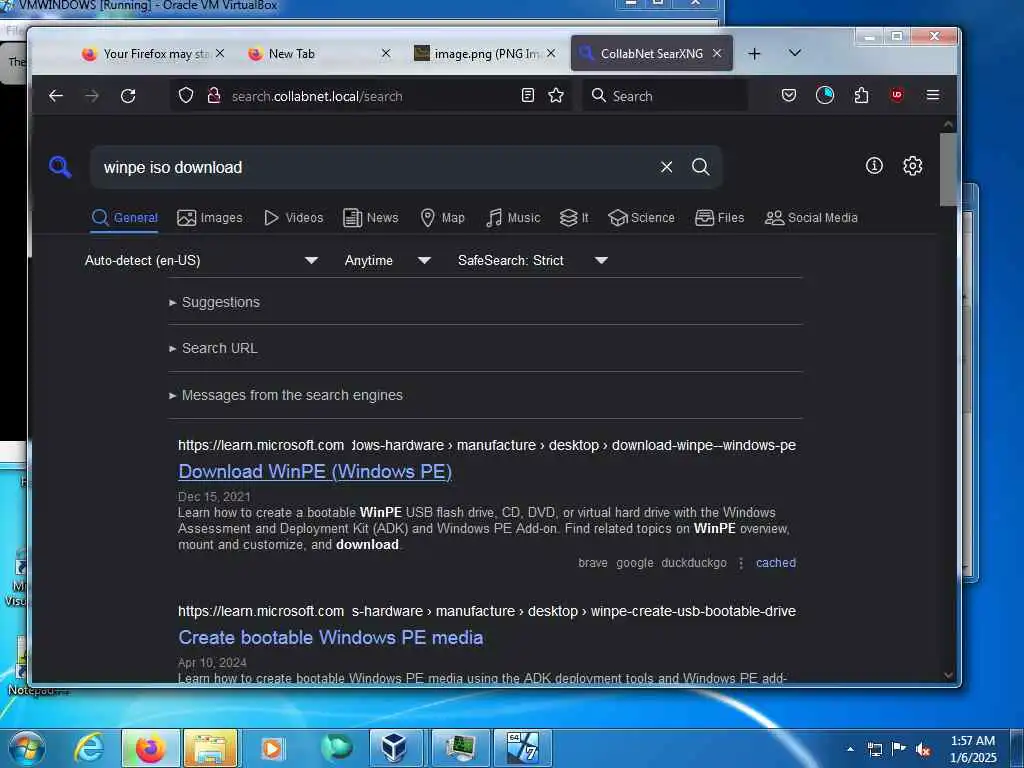
Task: Select the Map search category
Action: (442, 217)
